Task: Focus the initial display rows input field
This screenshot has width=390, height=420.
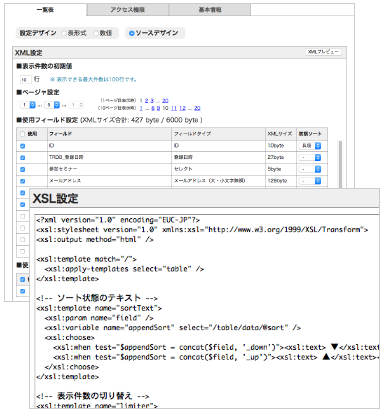Action: click(25, 79)
